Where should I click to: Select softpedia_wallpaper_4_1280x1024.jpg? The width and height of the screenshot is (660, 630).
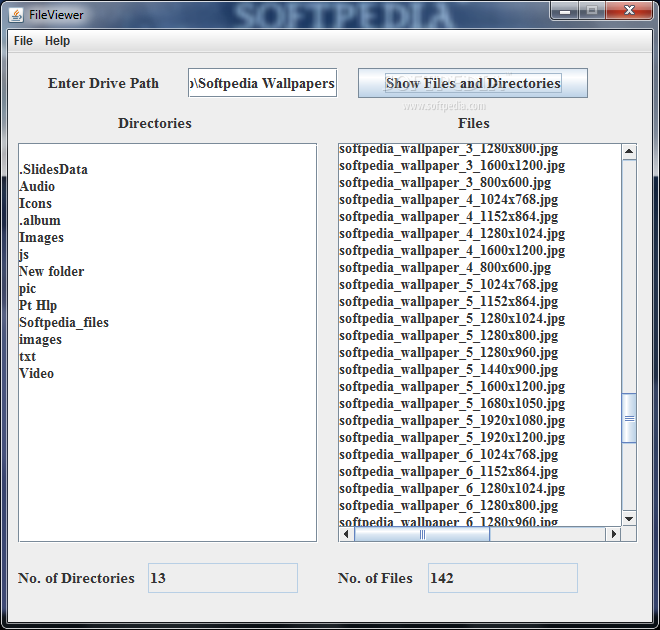coord(452,233)
